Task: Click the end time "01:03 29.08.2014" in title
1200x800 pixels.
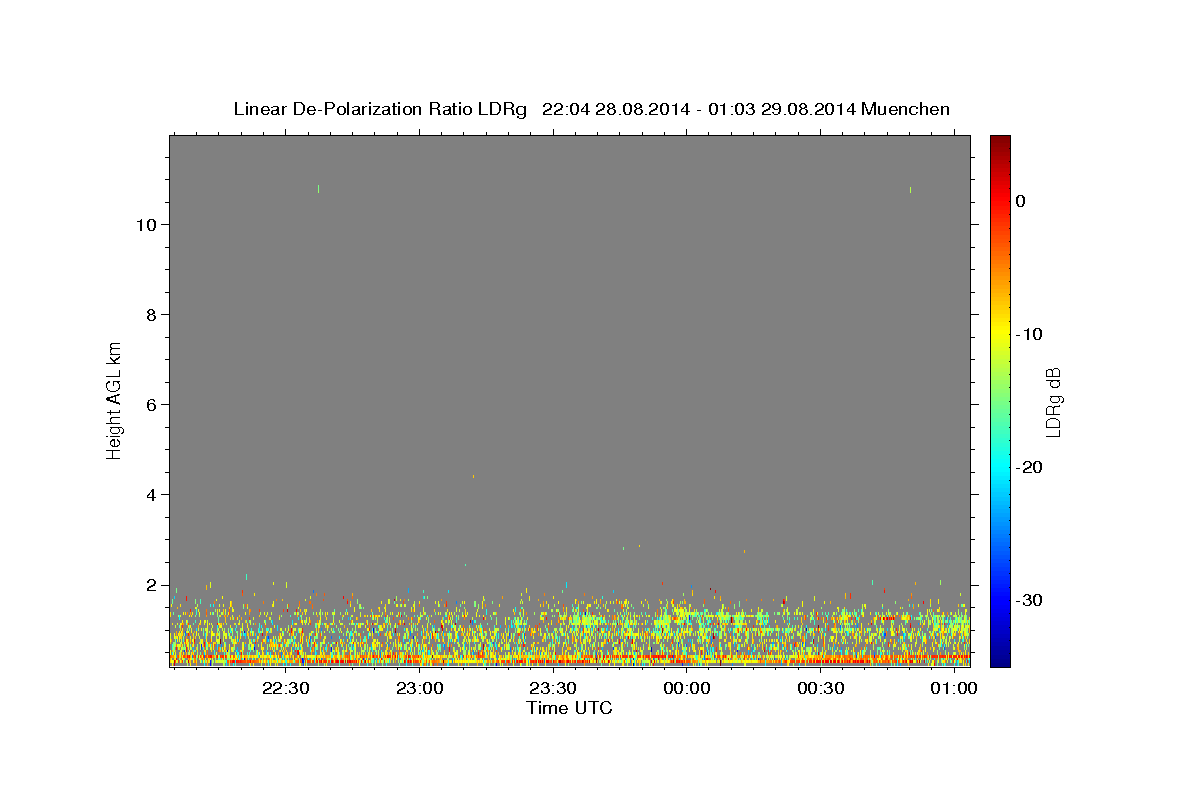Action: pos(781,109)
